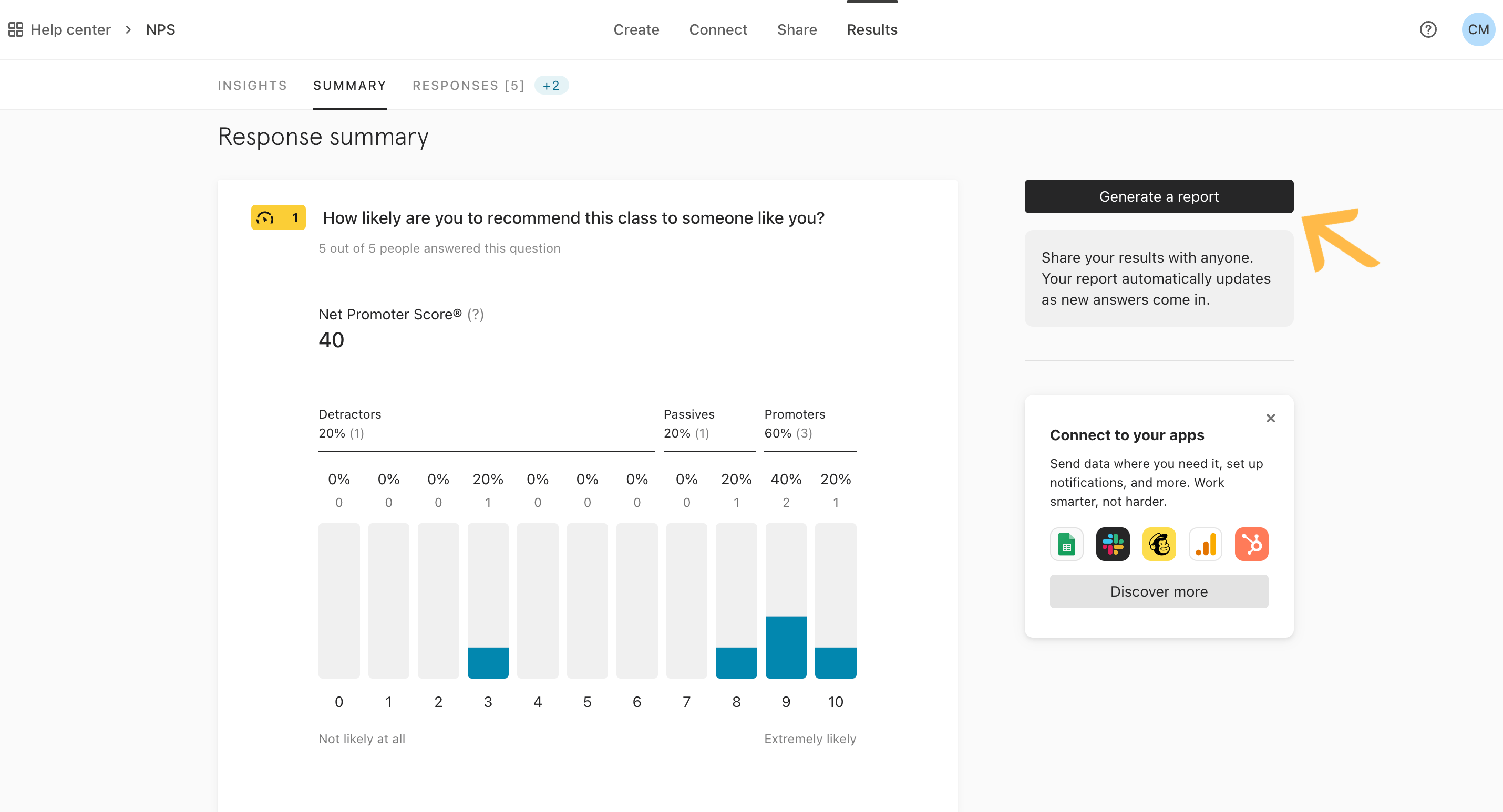Click the Promoters 60% (3) label
The width and height of the screenshot is (1503, 812).
795,423
